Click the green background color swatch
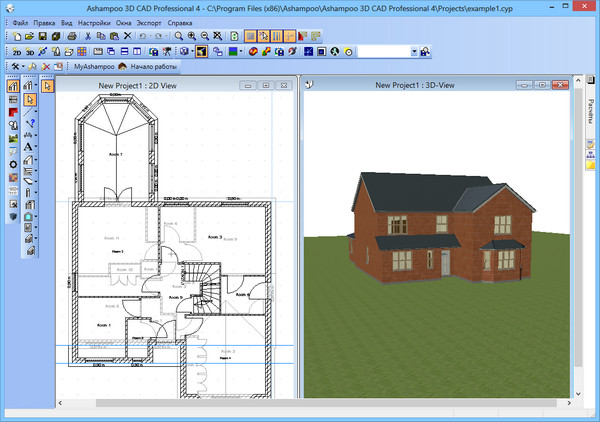This screenshot has height=422, width=600. (232, 51)
